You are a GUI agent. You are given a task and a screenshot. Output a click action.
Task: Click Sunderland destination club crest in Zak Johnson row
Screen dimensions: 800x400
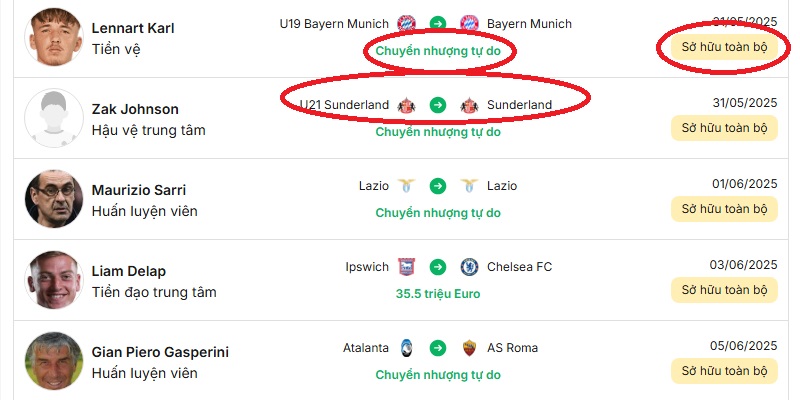[469, 105]
